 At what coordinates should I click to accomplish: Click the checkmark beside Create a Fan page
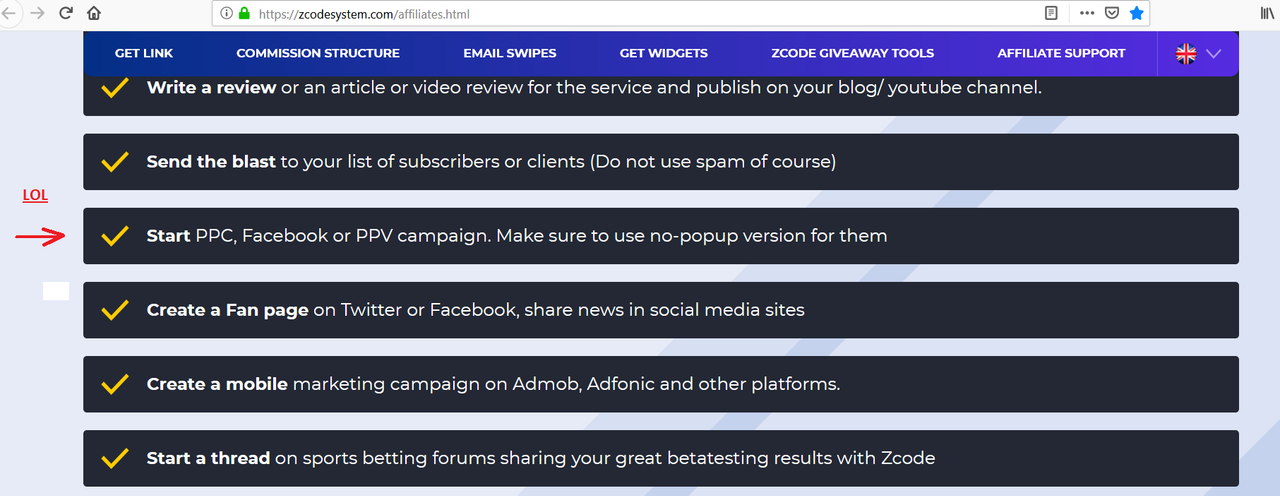(x=116, y=310)
